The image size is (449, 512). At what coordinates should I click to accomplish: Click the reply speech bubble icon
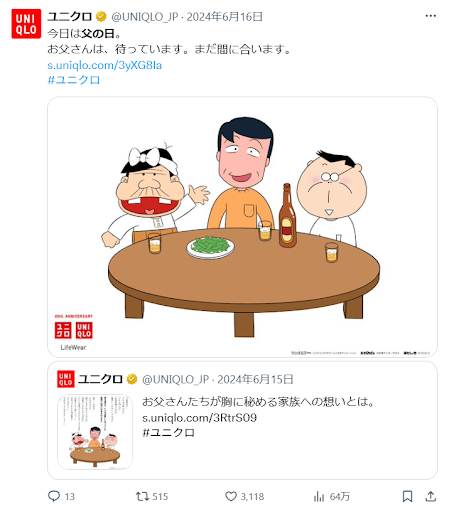(x=54, y=496)
